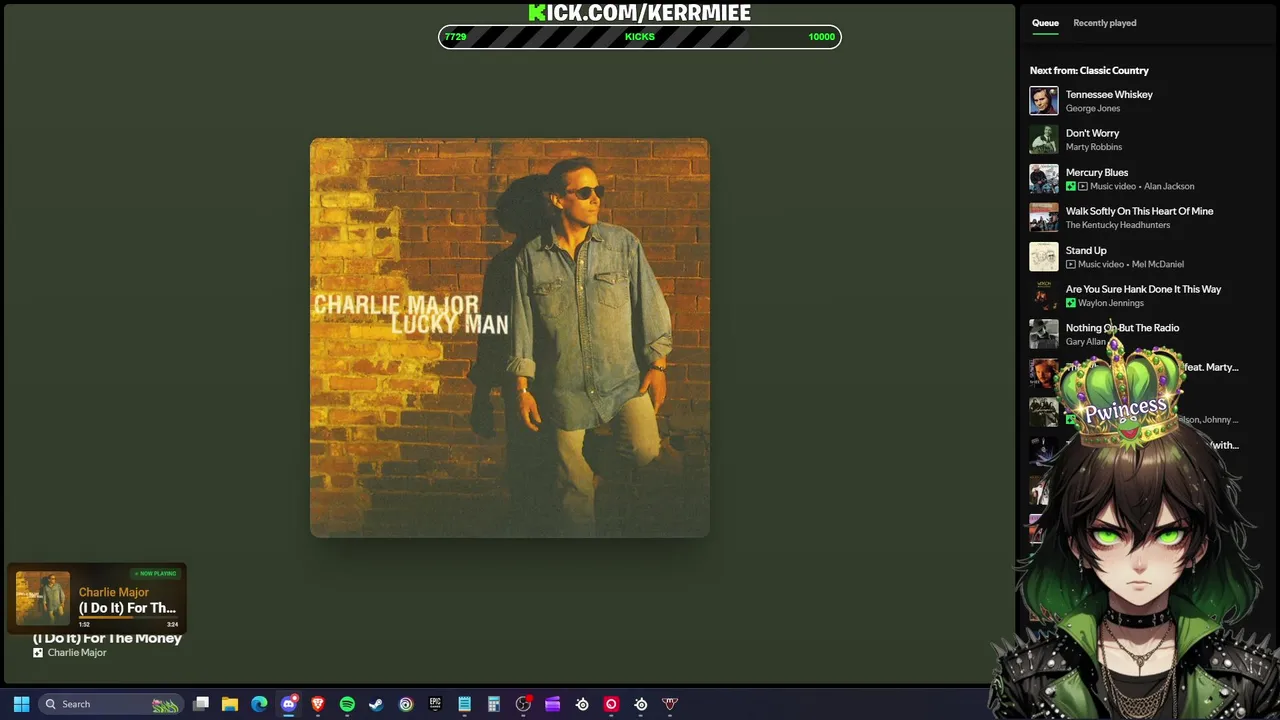Select "Nothing On But The Radio" title

point(1122,328)
